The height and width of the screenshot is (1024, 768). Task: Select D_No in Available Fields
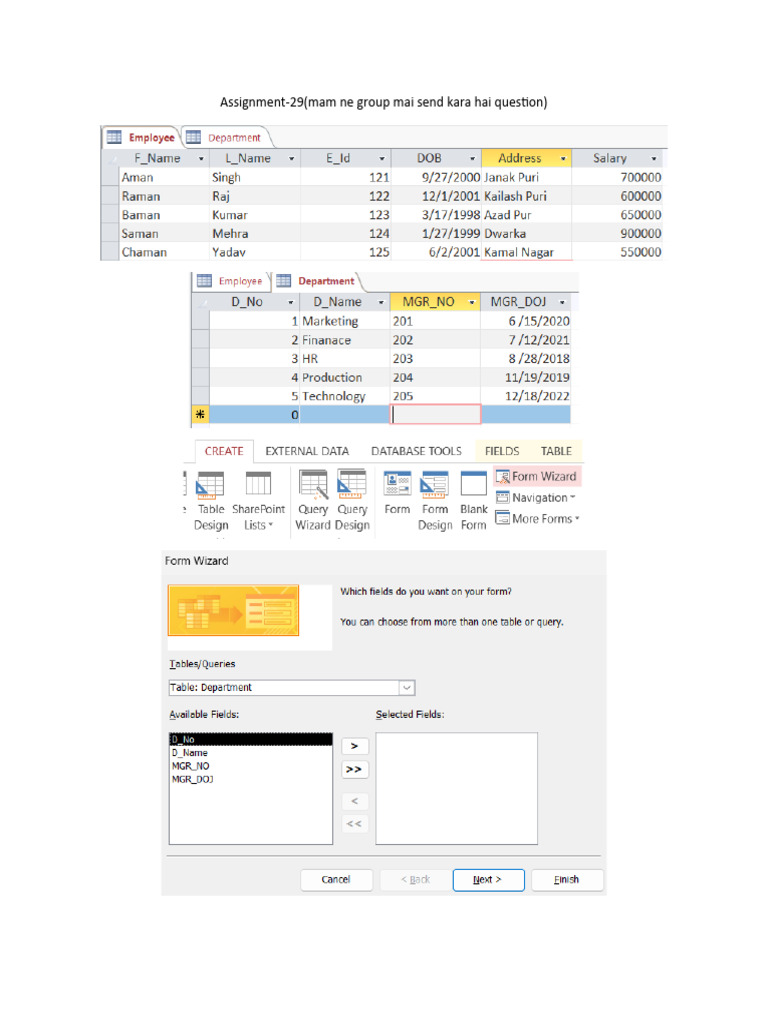251,739
